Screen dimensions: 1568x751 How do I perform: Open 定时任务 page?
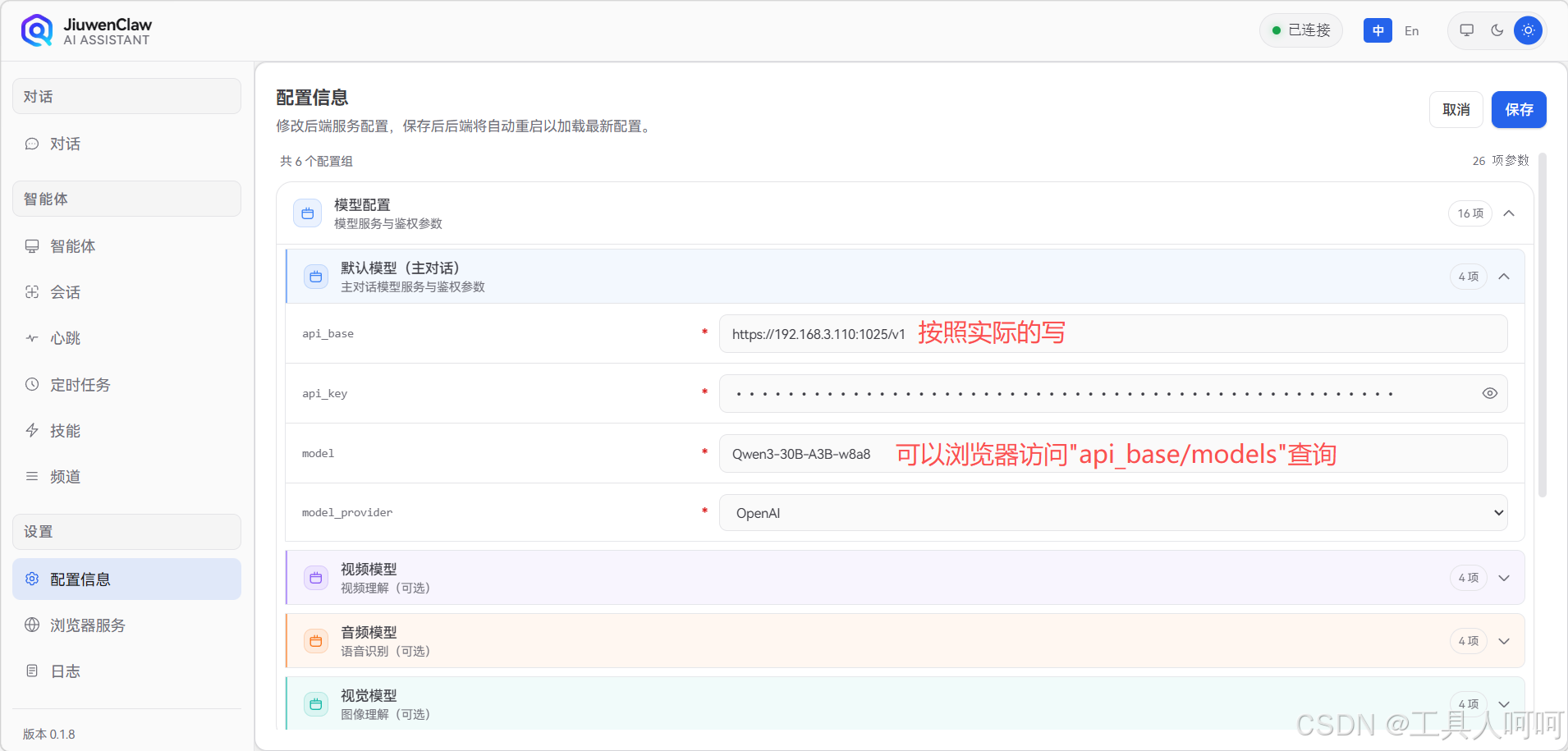tap(126, 384)
